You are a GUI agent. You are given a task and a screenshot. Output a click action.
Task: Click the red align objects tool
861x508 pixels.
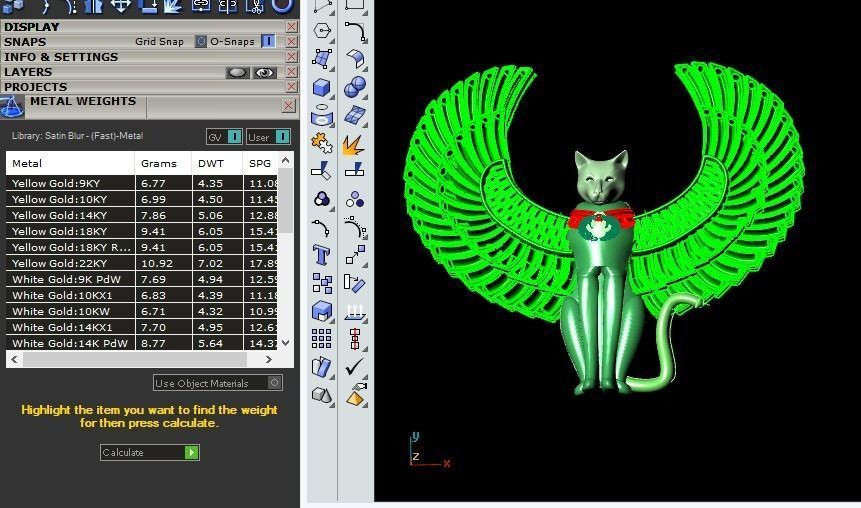355,339
